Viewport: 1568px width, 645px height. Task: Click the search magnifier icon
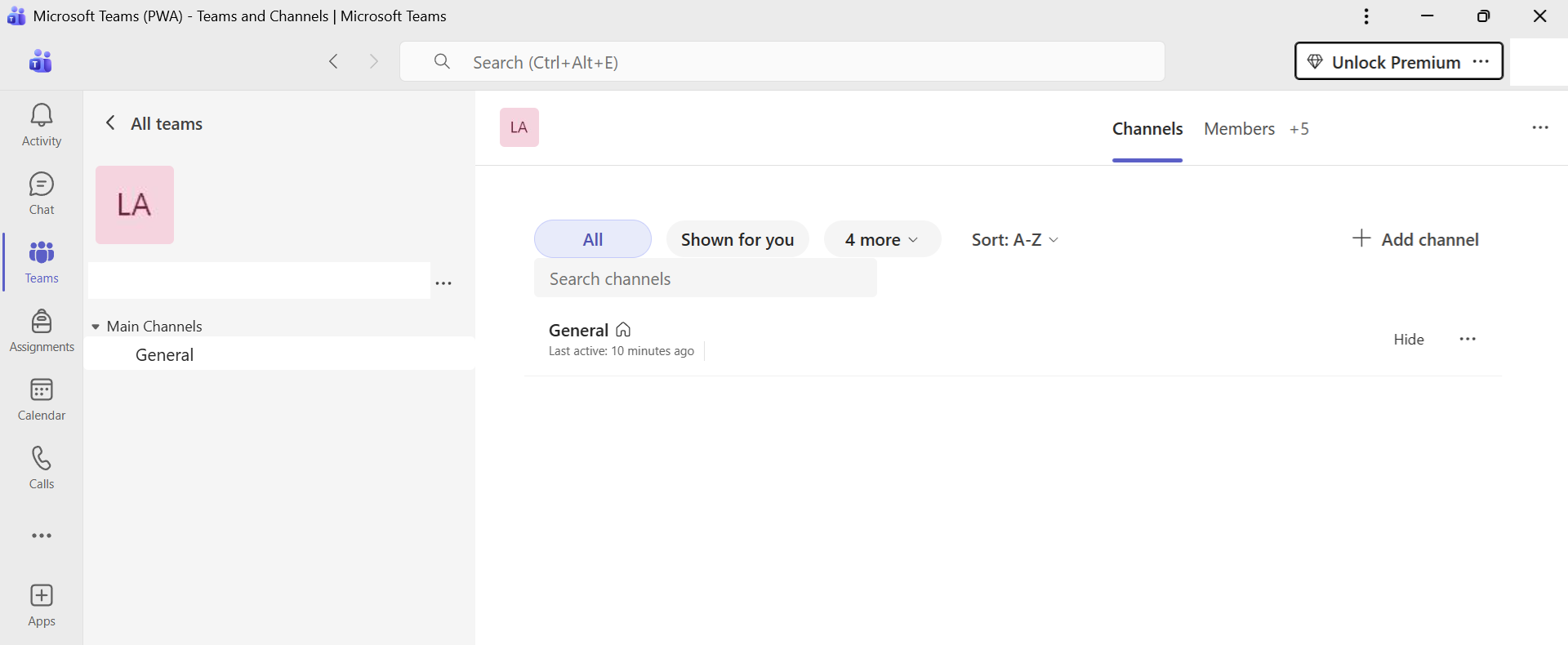(442, 61)
